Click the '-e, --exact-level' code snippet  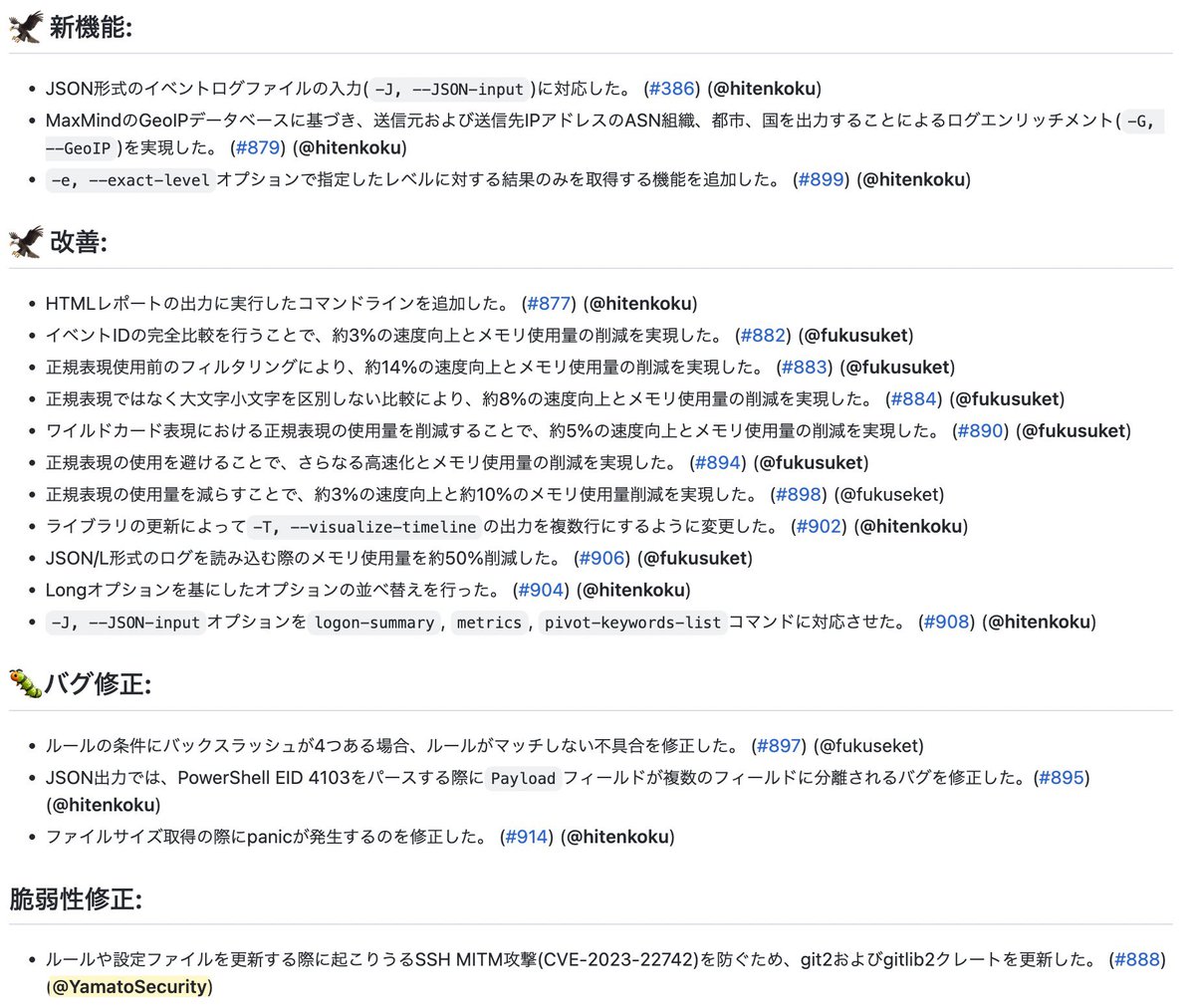pos(129,180)
